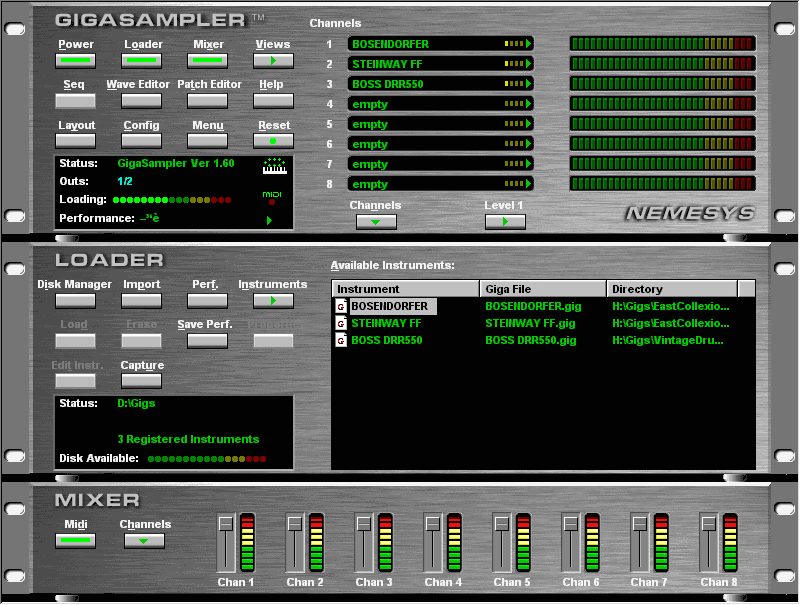Click the Help button
800x605 pixels.
tap(273, 101)
